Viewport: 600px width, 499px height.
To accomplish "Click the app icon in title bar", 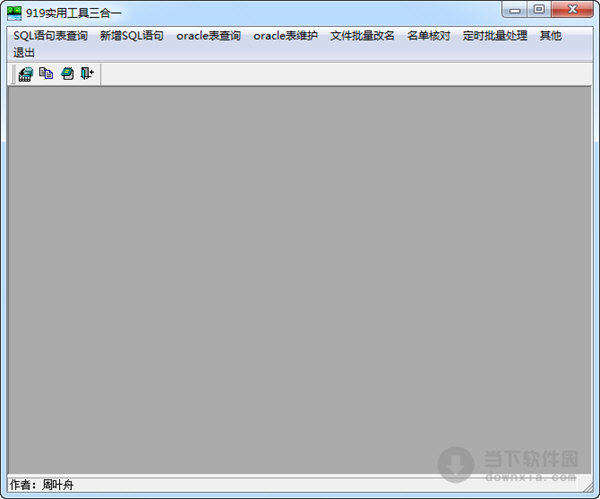I will pos(14,13).
